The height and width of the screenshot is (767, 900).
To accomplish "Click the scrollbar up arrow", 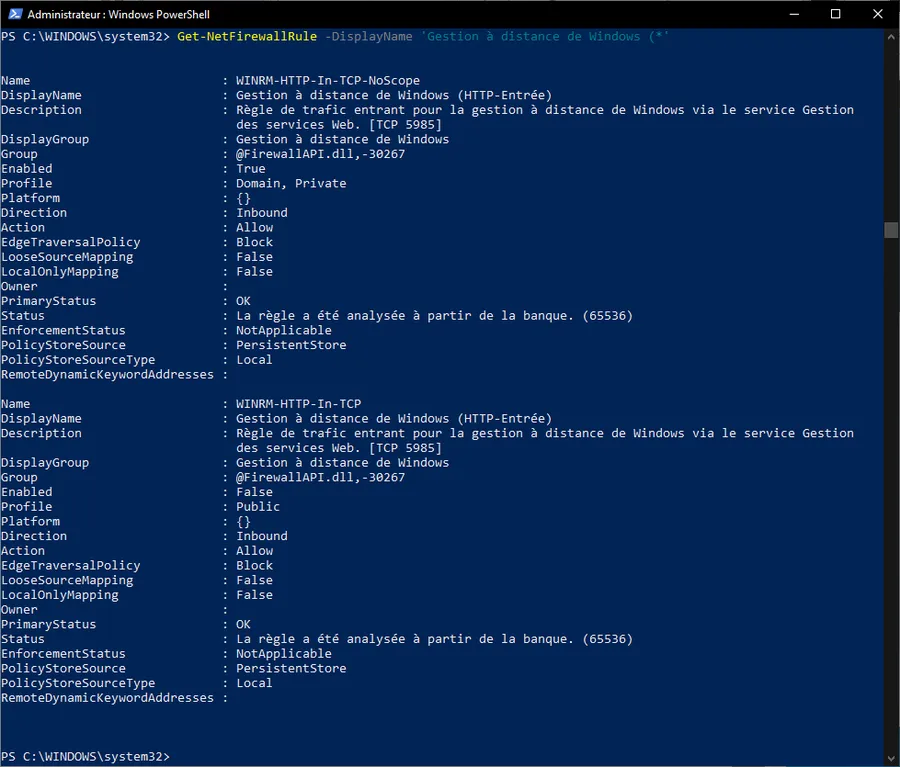I will pyautogui.click(x=891, y=37).
